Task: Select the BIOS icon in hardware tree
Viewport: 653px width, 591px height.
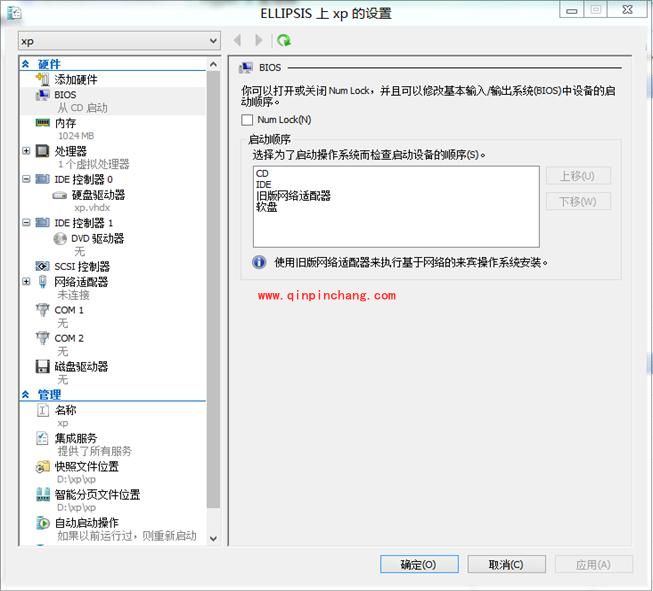Action: click(42, 95)
